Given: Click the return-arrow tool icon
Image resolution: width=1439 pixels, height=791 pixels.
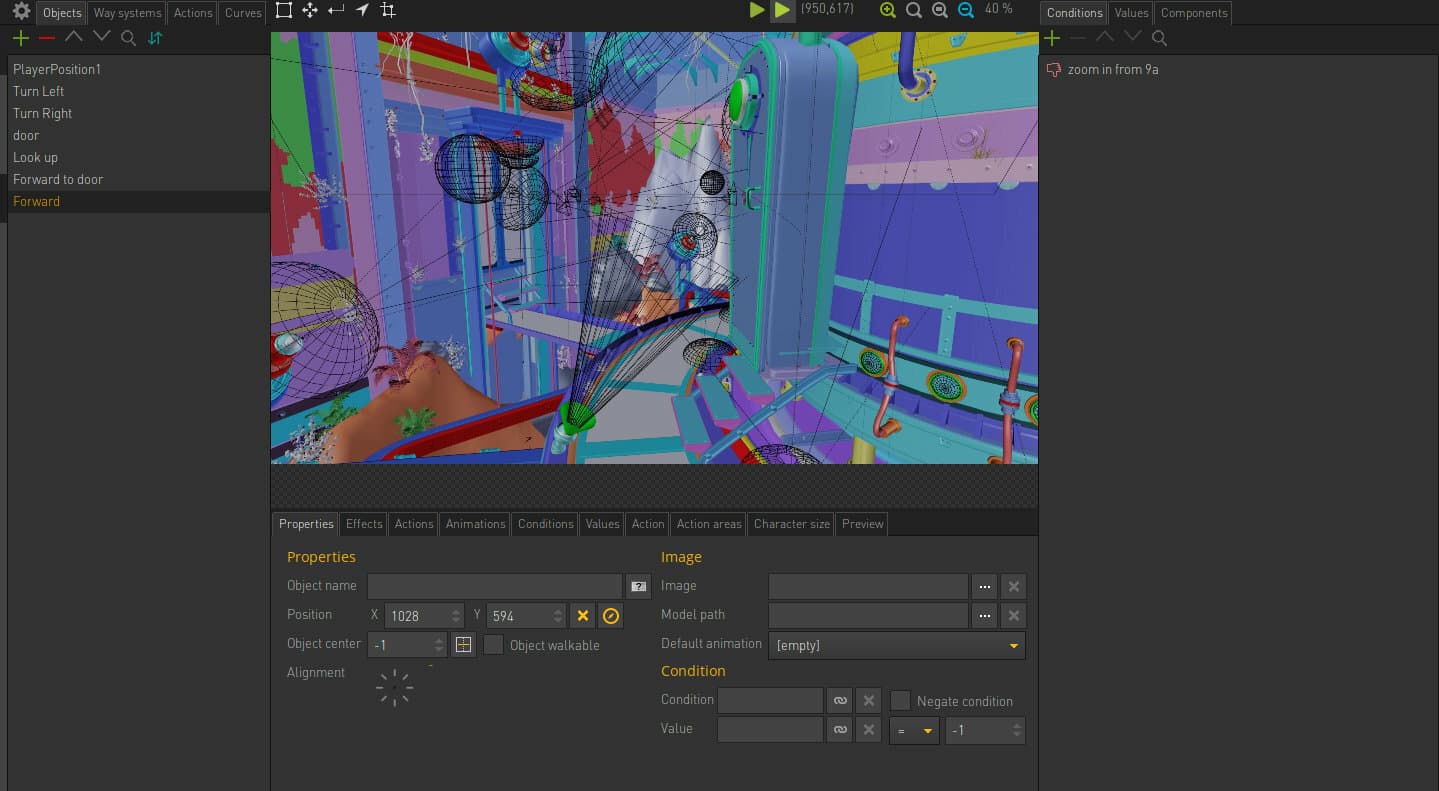Looking at the screenshot, I should click(336, 10).
